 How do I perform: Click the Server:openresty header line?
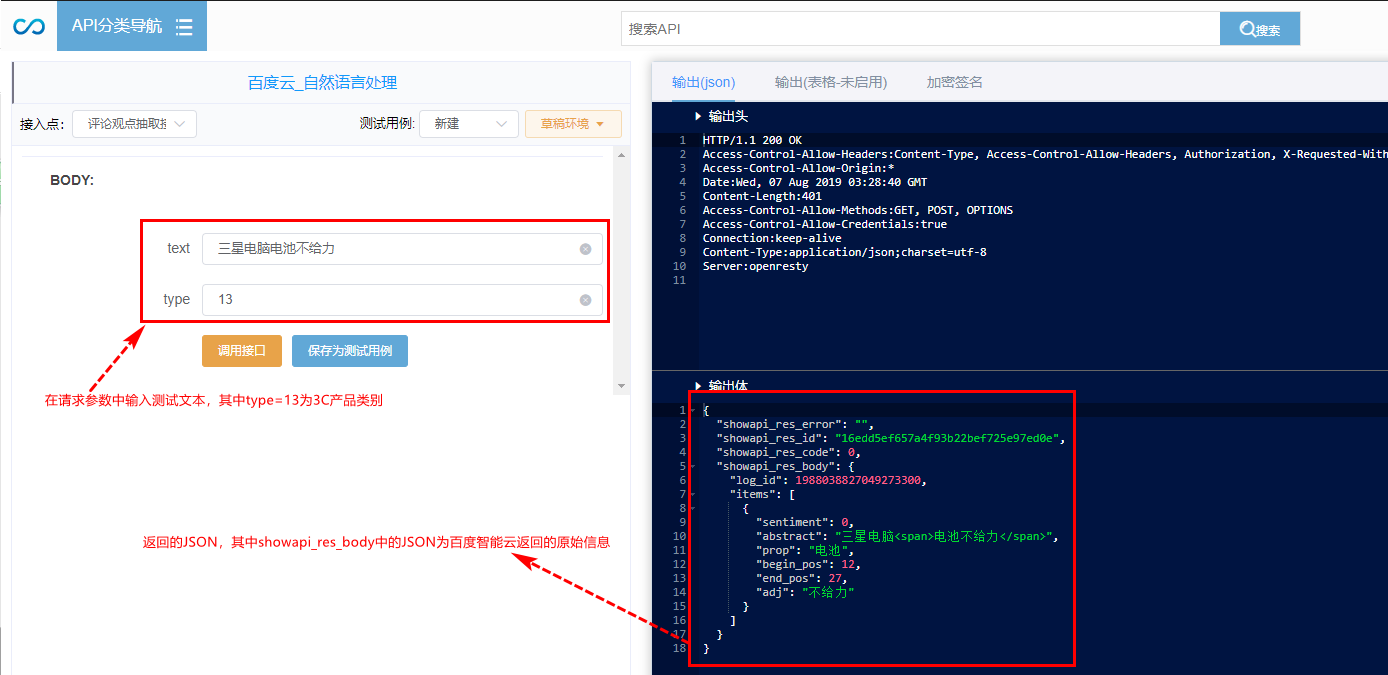[x=755, y=266]
